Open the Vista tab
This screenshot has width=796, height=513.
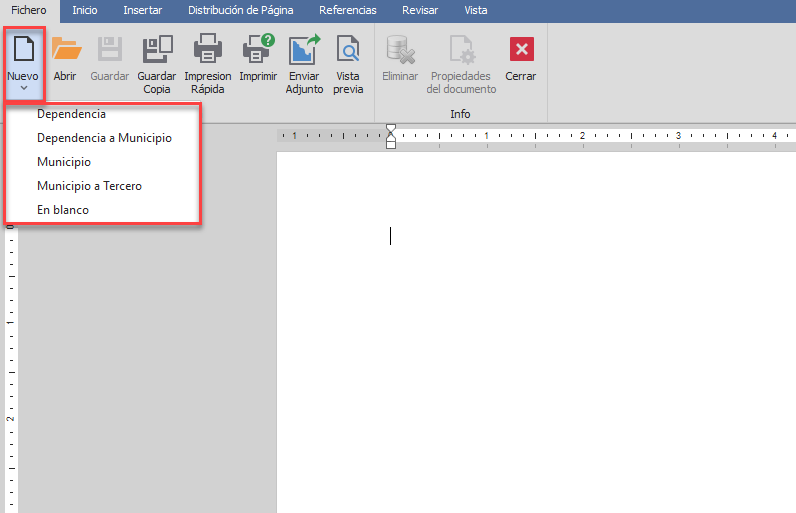click(476, 10)
